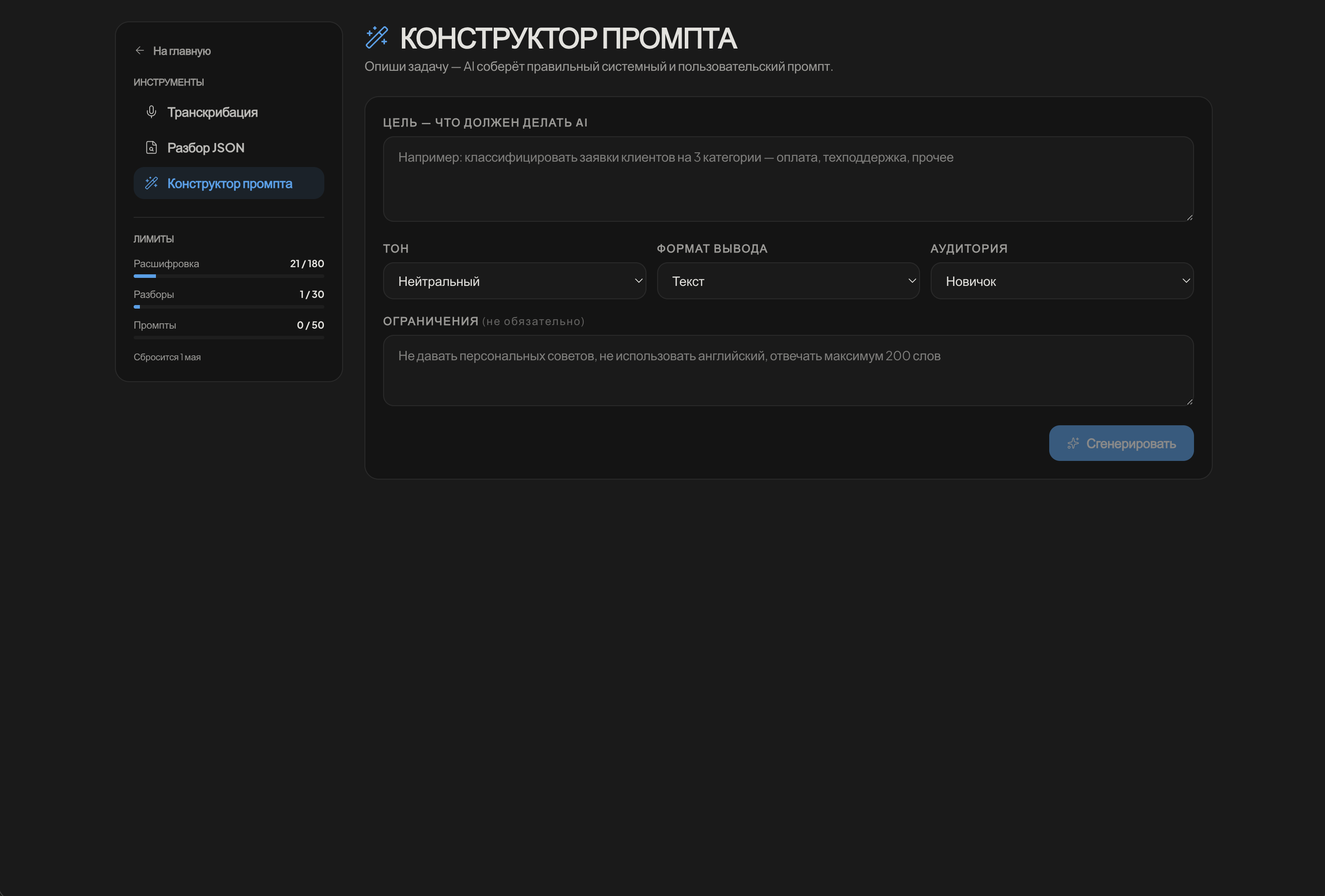Click the back arrow icon beside На главную

coord(140,51)
